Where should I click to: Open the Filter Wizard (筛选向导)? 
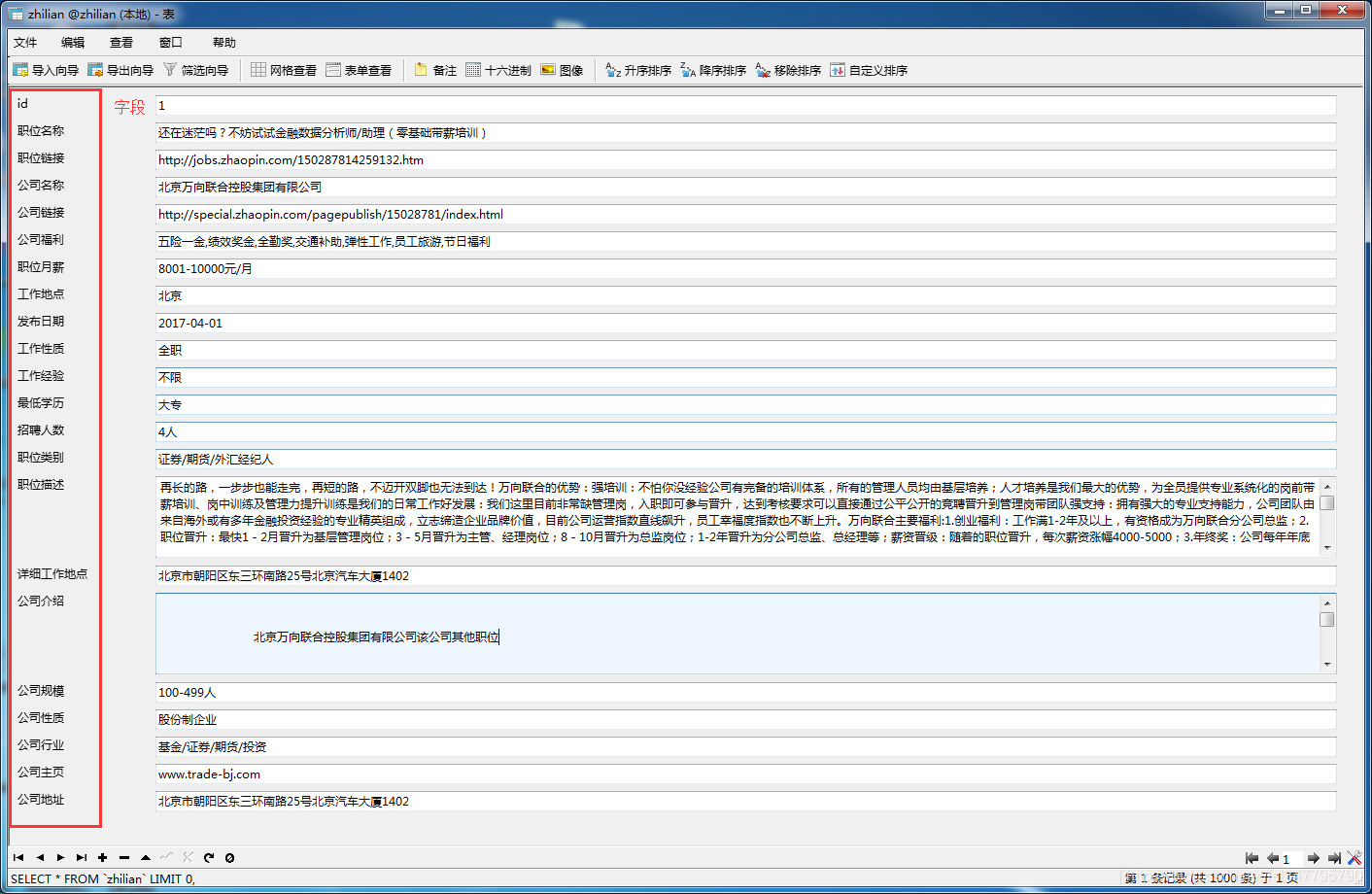tap(195, 70)
